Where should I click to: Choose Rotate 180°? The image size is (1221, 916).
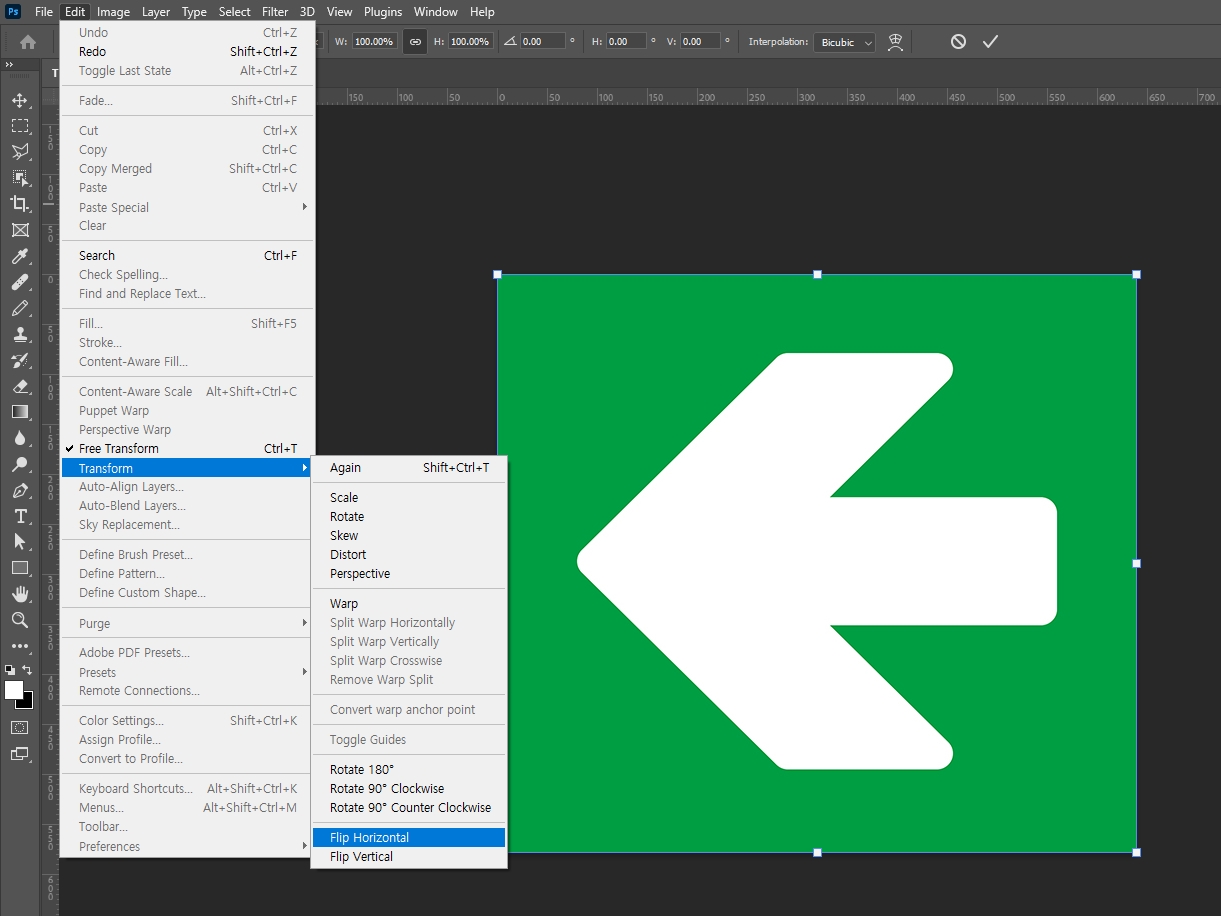(x=409, y=770)
